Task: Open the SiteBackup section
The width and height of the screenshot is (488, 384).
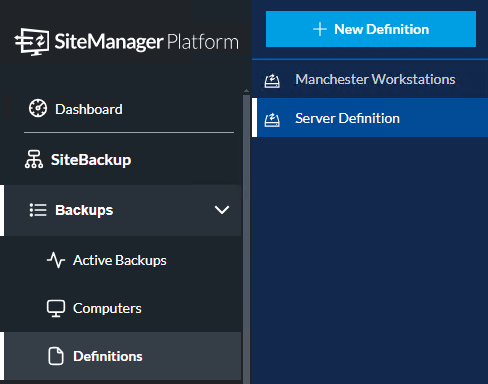Action: click(91, 160)
